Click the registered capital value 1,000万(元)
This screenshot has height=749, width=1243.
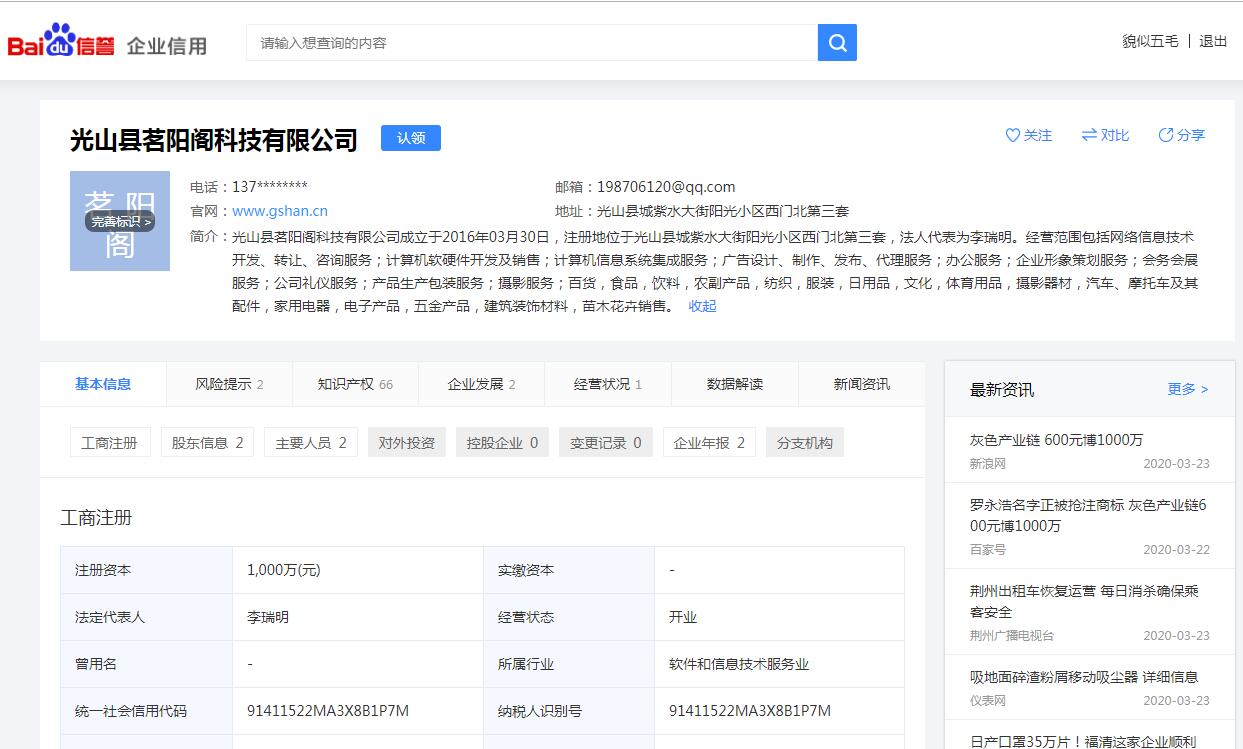pos(284,570)
